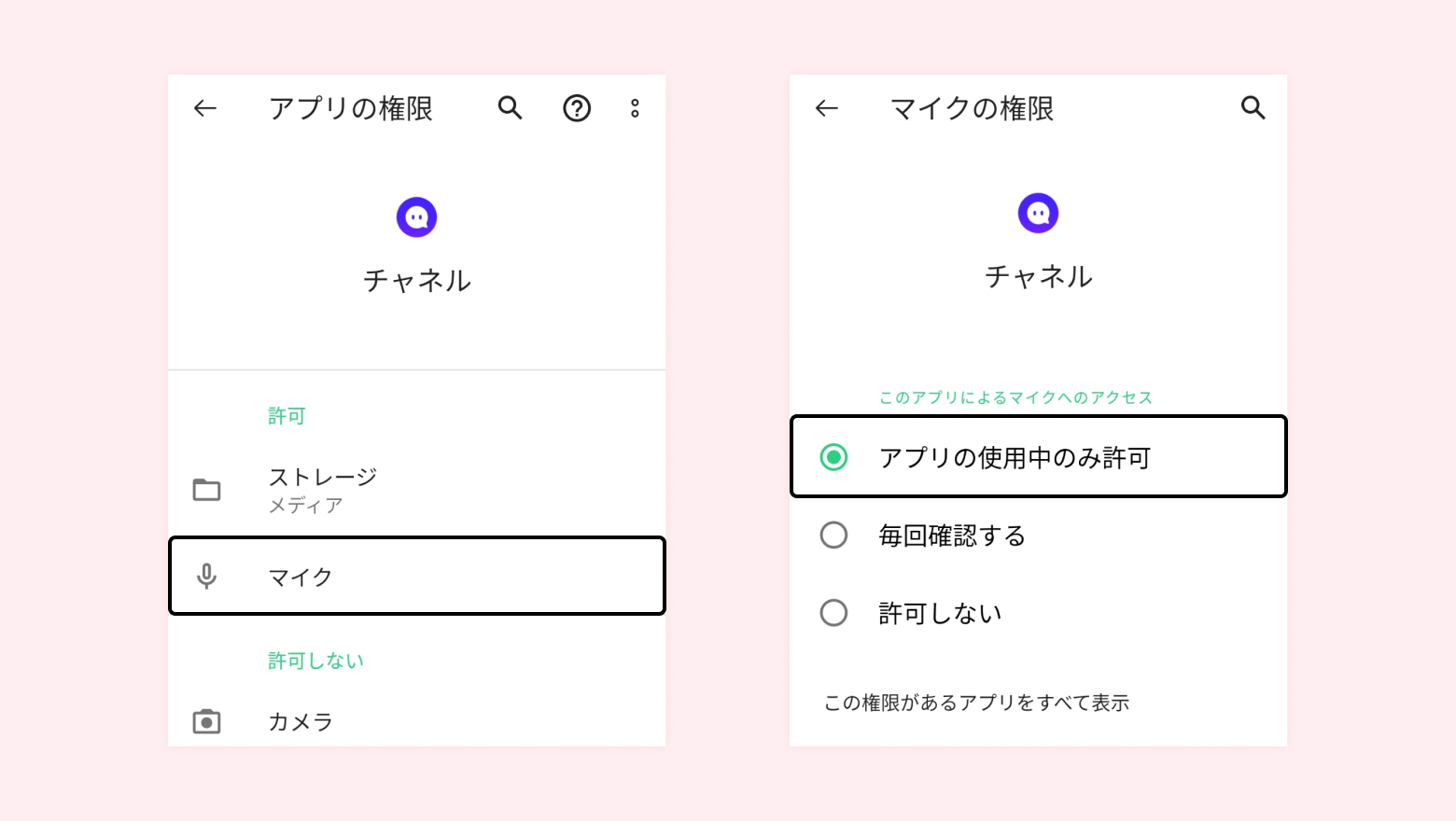Open the この権限があるアプリをすべて表示 link
The image size is (1456, 821).
976,703
